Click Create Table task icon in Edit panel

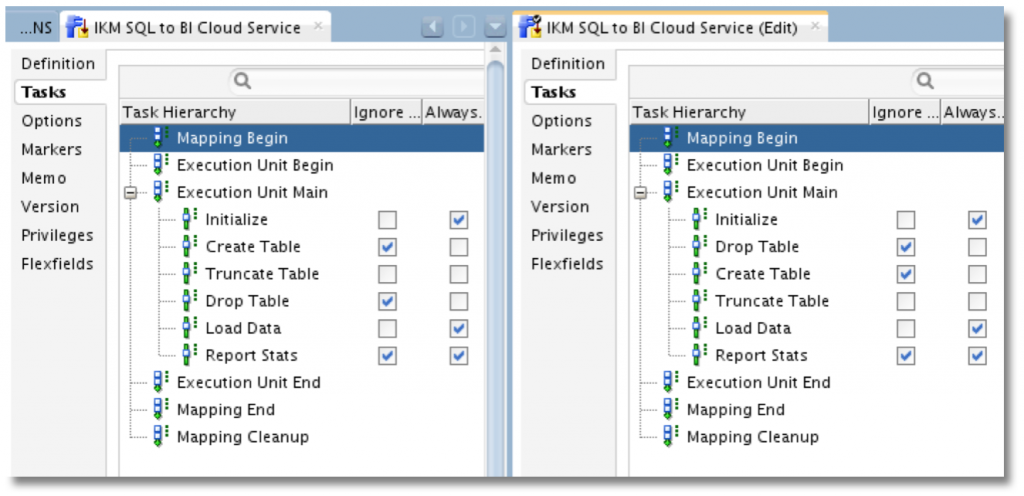[x=699, y=273]
